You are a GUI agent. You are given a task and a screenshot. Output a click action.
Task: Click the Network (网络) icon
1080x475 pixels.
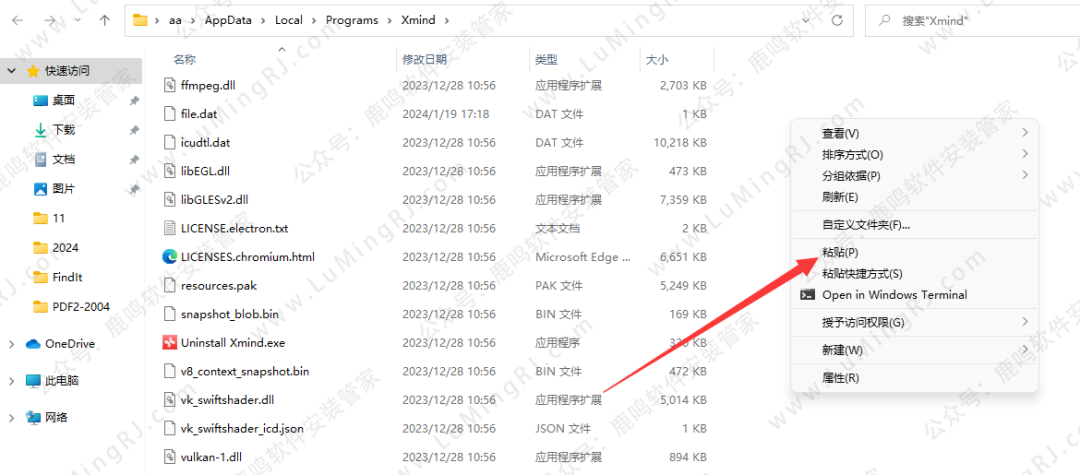pos(32,418)
